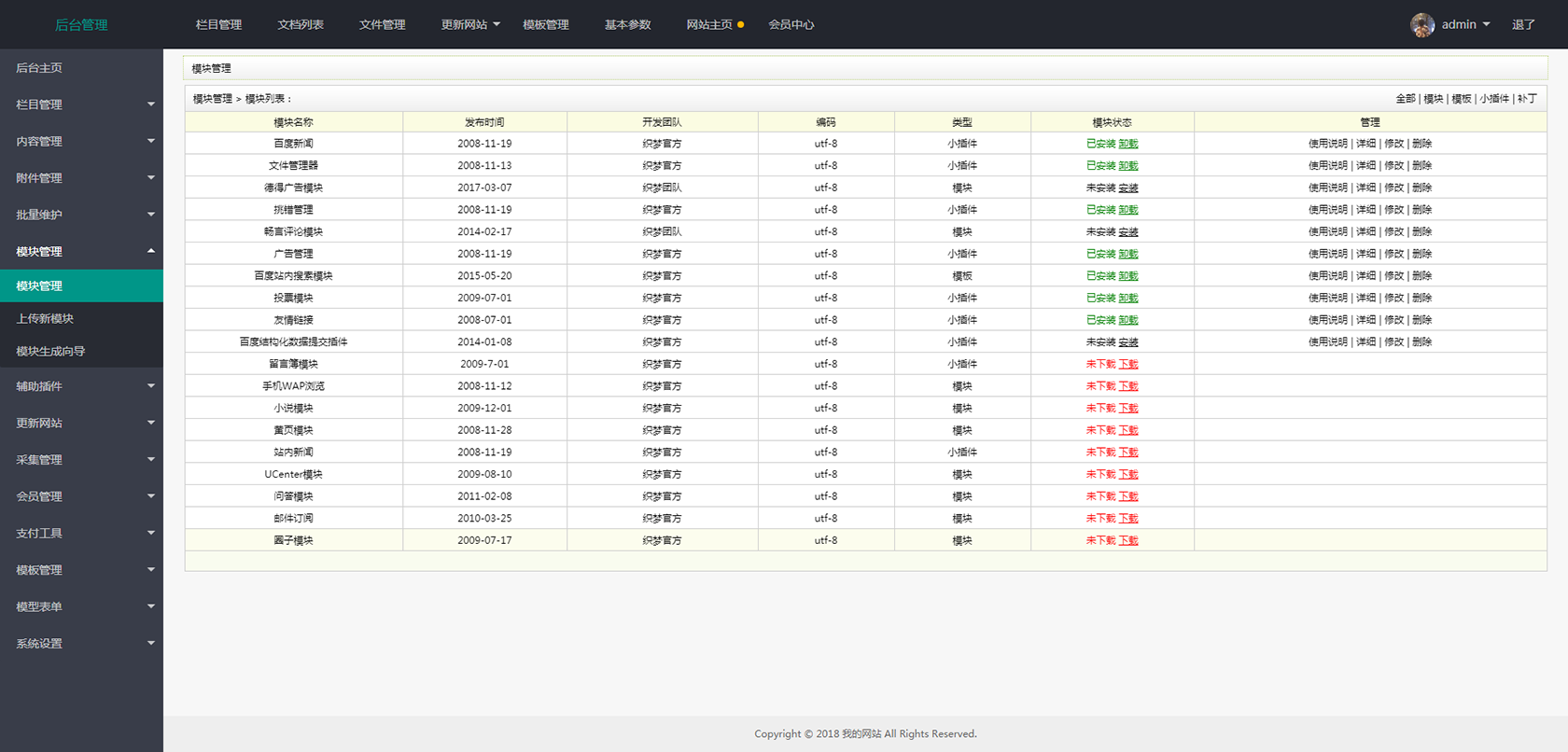Click the 模块状态 column header
This screenshot has height=752, width=1568.
point(1112,122)
